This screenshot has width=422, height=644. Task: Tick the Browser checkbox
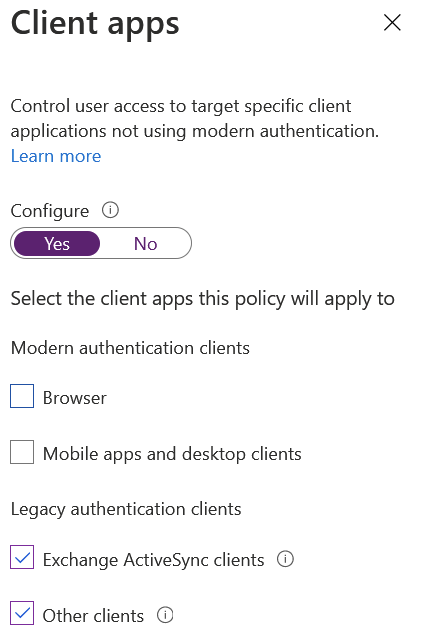22,396
